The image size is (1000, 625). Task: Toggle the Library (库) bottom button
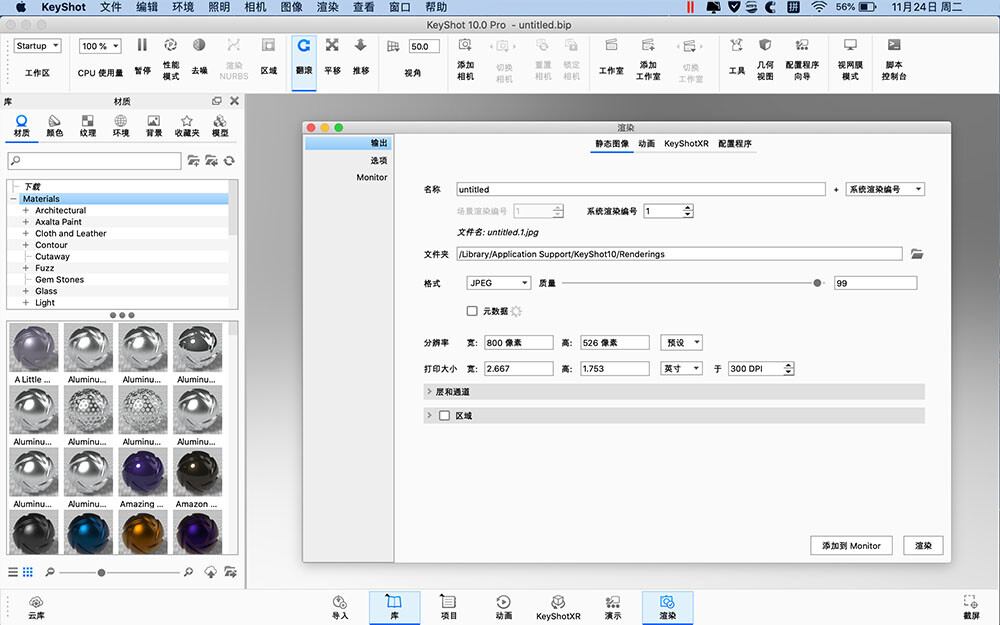(x=394, y=607)
